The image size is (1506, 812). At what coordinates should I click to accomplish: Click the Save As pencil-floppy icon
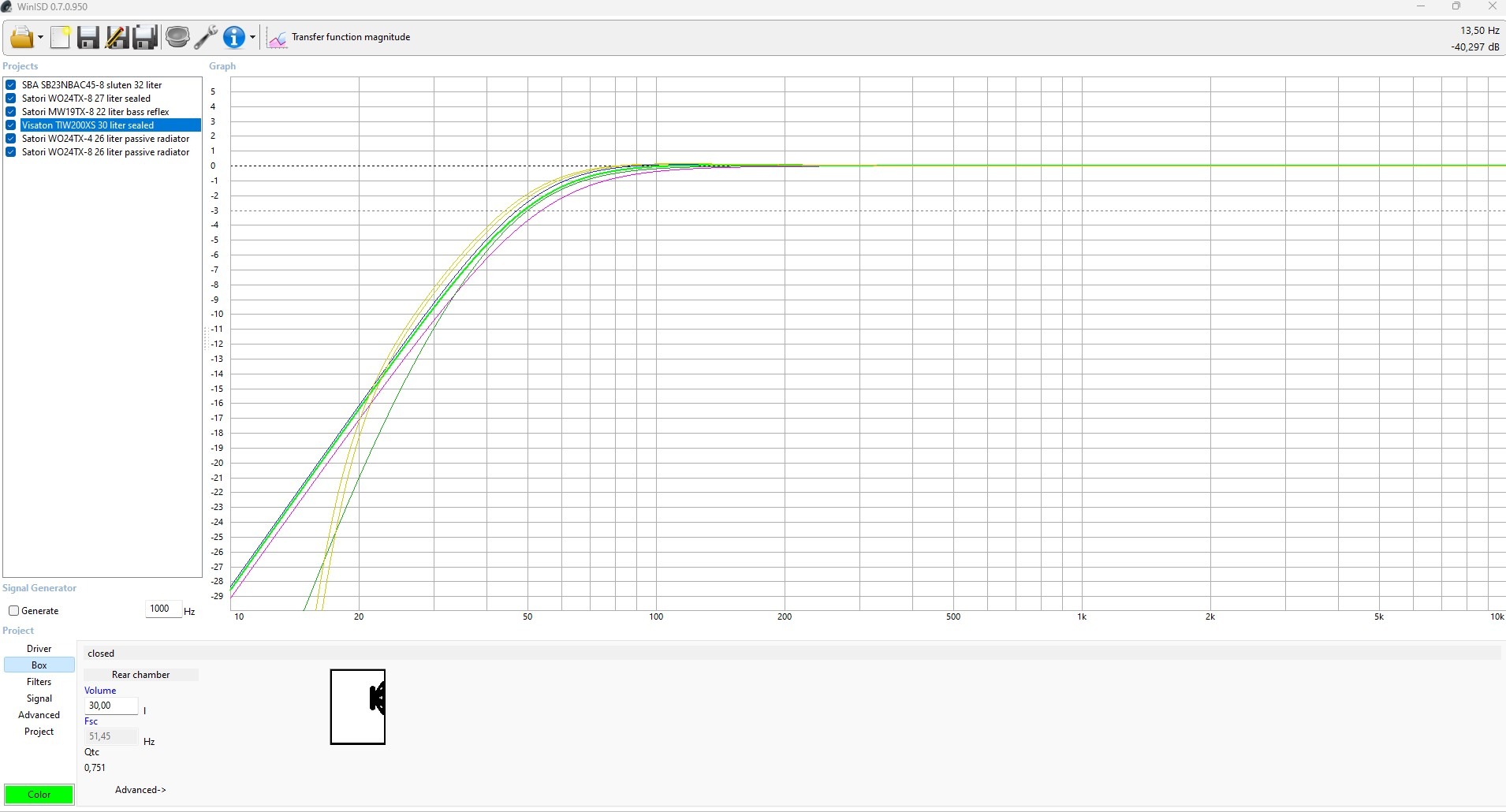[x=117, y=37]
